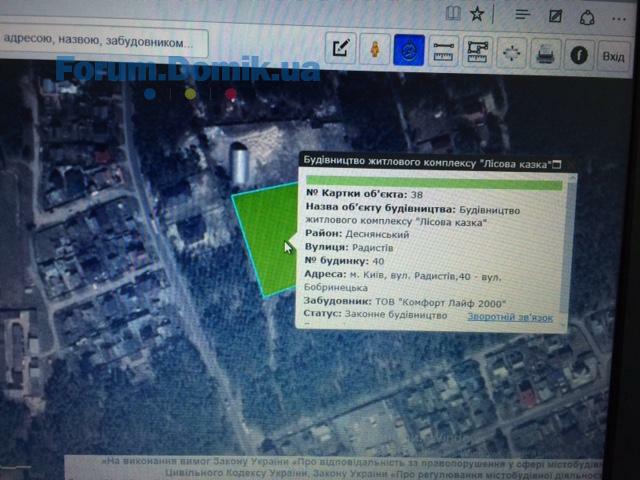Activate the orange street view pegman
The height and width of the screenshot is (480, 640).
coord(375,49)
